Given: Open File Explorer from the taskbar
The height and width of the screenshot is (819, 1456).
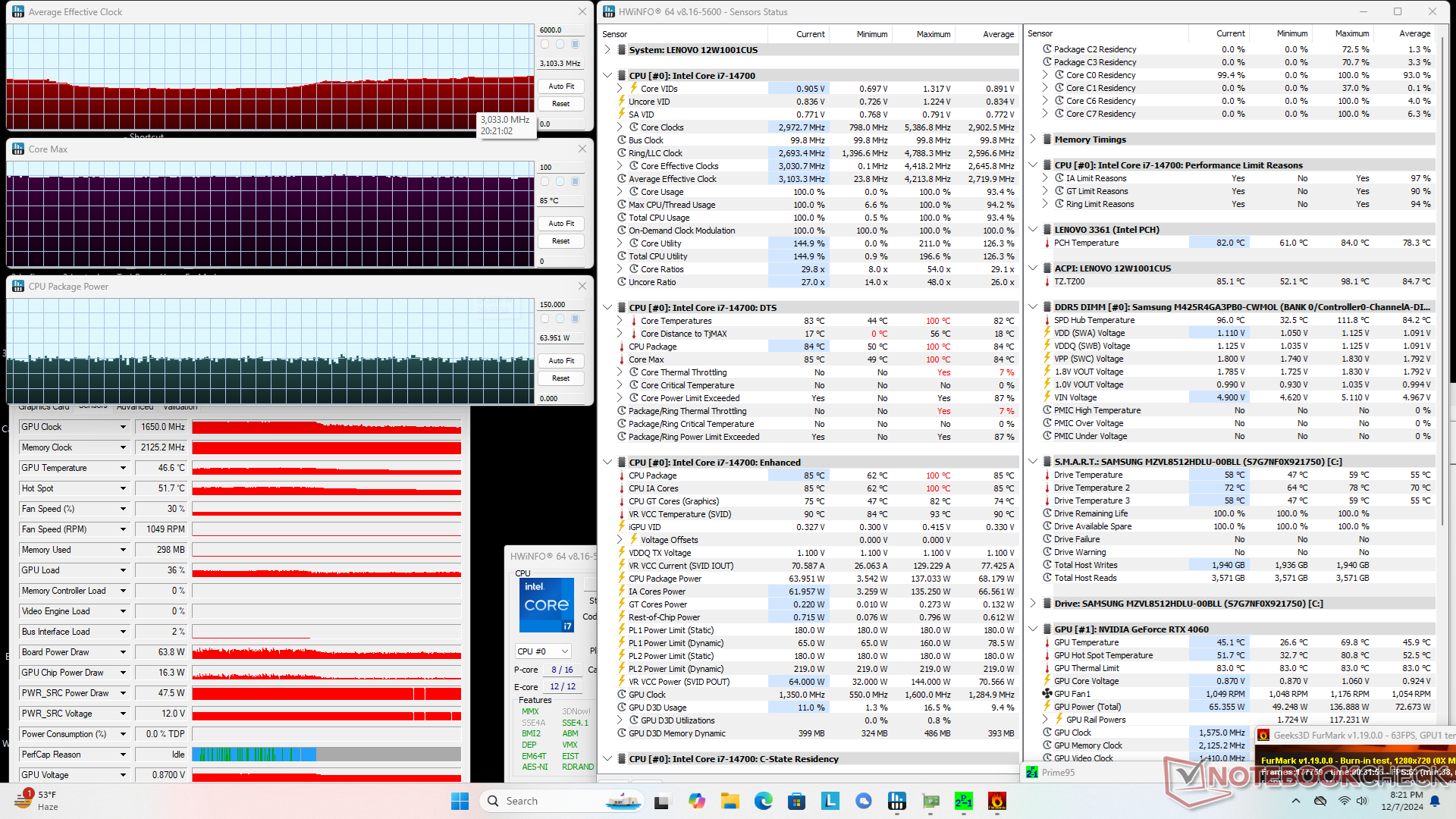Looking at the screenshot, I should (730, 801).
